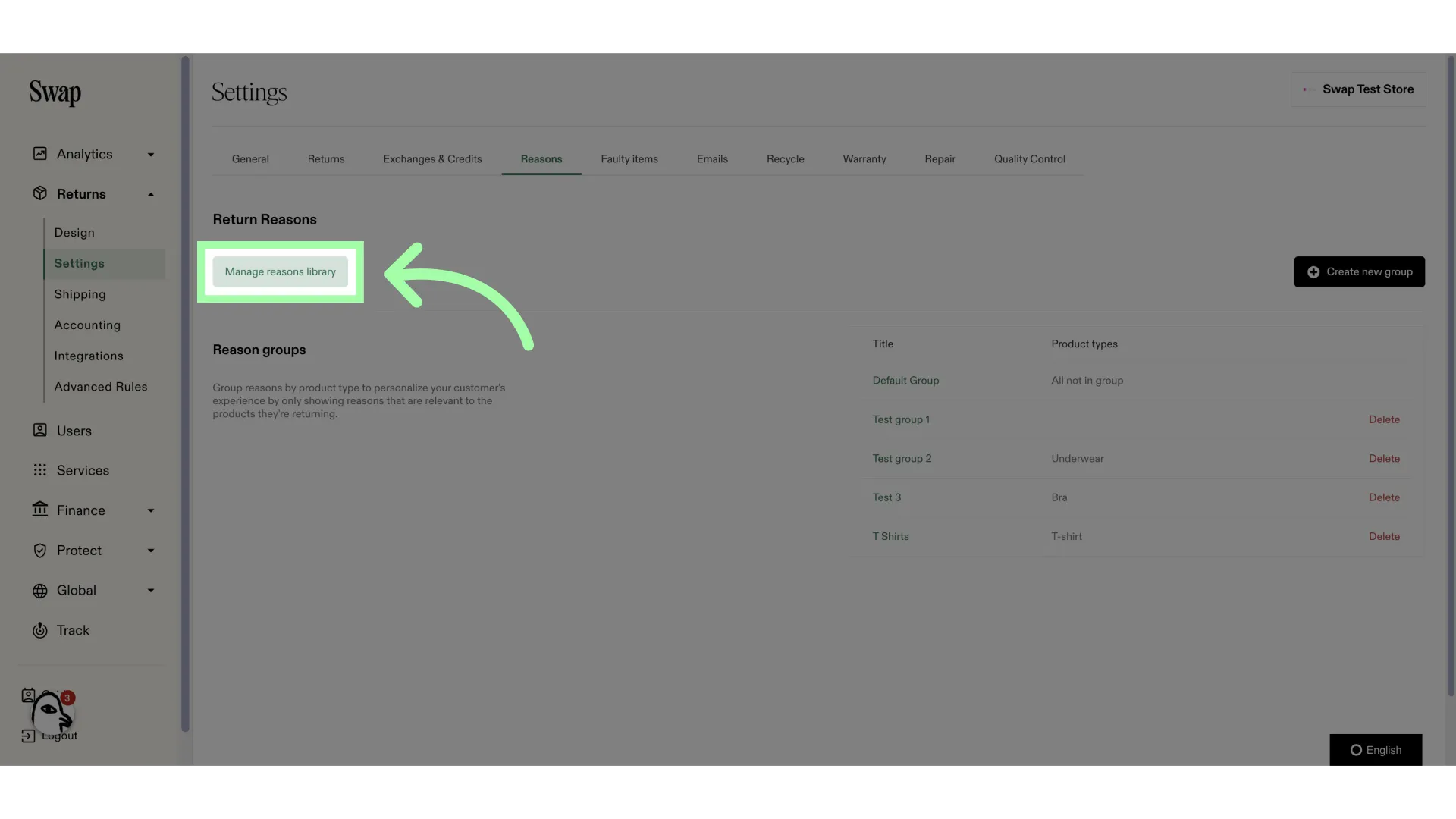Open the Default Group row
This screenshot has width=1456, height=819.
(1136, 381)
